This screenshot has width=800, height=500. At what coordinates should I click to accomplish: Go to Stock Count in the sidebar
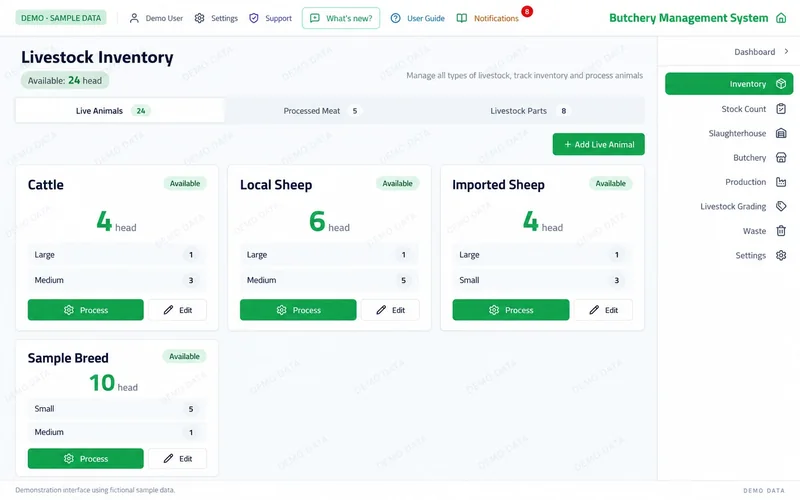click(x=743, y=109)
